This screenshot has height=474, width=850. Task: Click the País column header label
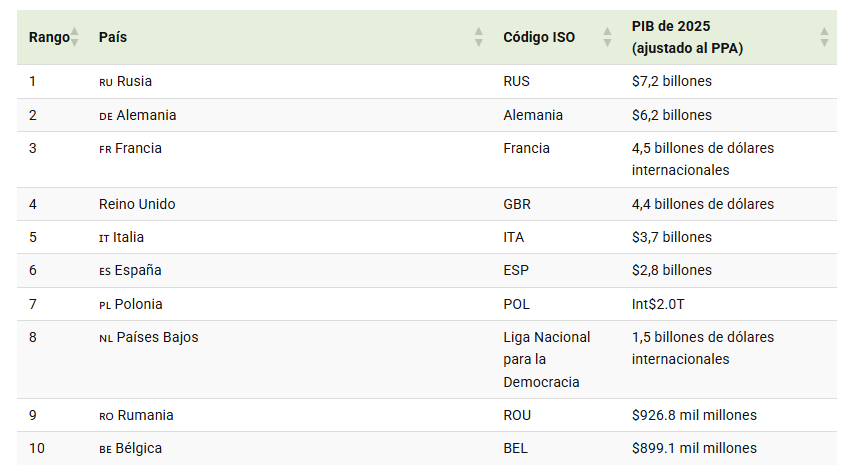113,37
